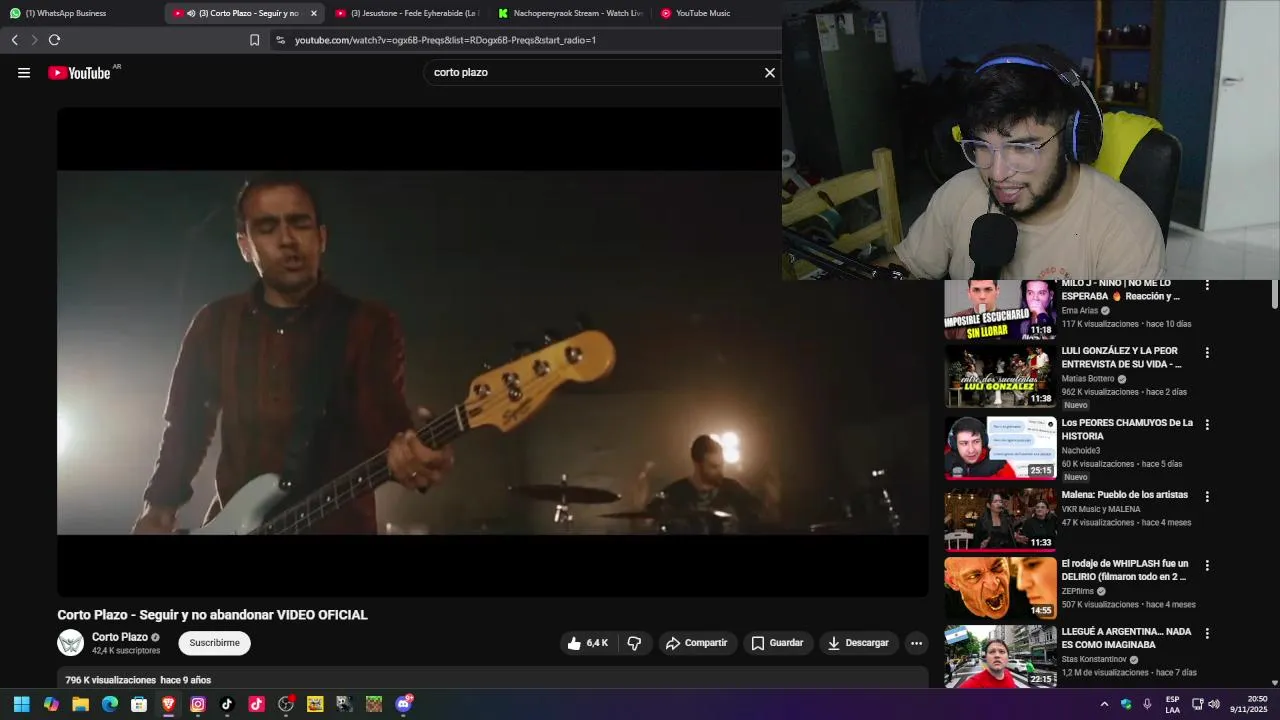Switch to Brave browser in the taskbar
The image size is (1280, 720).
[x=168, y=704]
